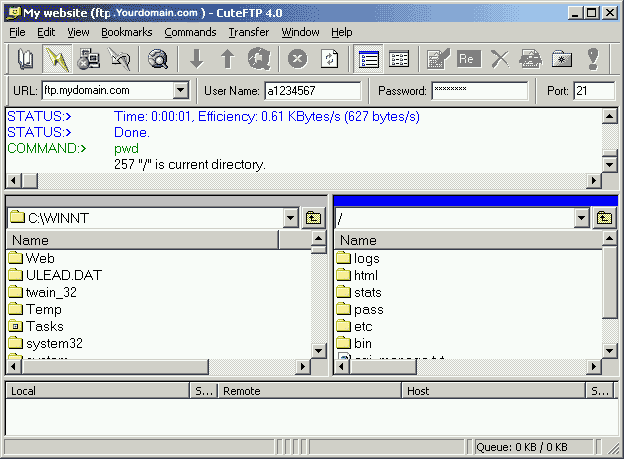
Task: Click the Host queue column header
Action: (x=493, y=391)
